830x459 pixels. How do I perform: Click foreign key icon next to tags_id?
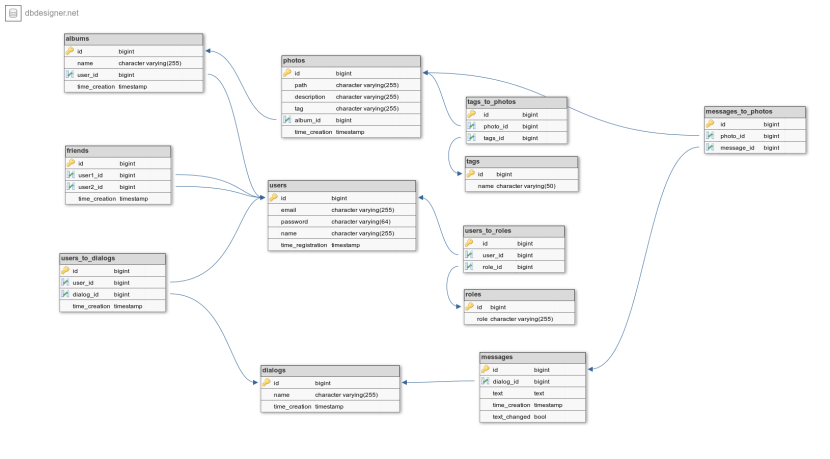pyautogui.click(x=472, y=138)
